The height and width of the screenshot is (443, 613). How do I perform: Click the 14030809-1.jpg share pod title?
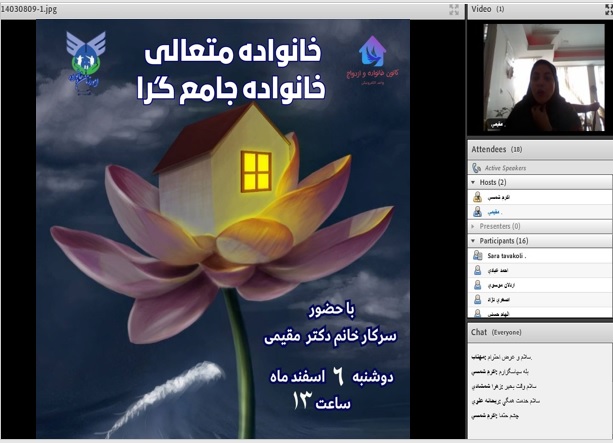point(29,9)
